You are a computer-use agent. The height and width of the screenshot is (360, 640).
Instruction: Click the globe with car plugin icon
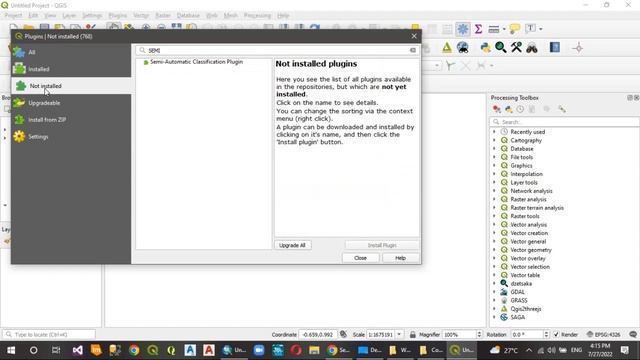coord(462,48)
